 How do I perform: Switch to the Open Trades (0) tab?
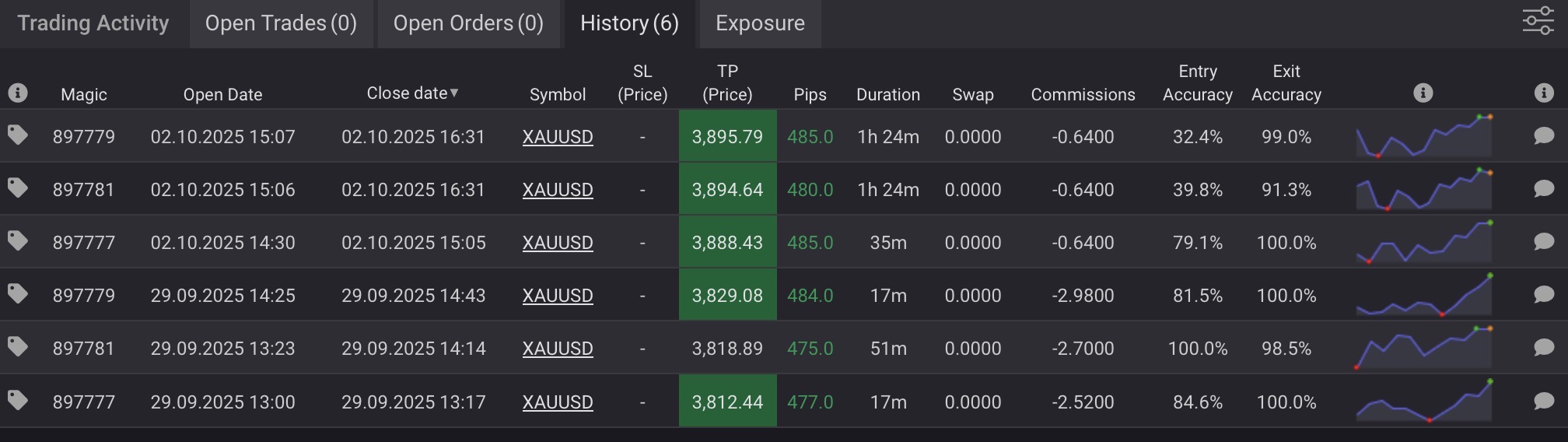click(281, 23)
